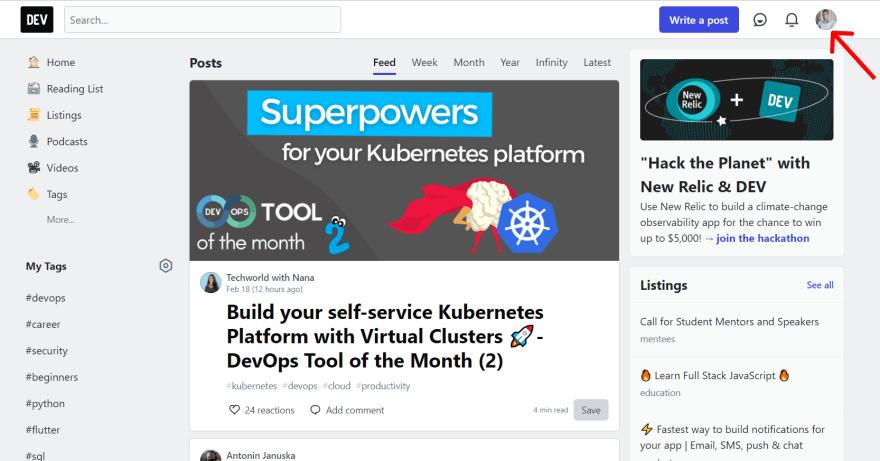Screen dimensions: 880x461
Task: Click the #cloud post tag
Action: coord(337,386)
